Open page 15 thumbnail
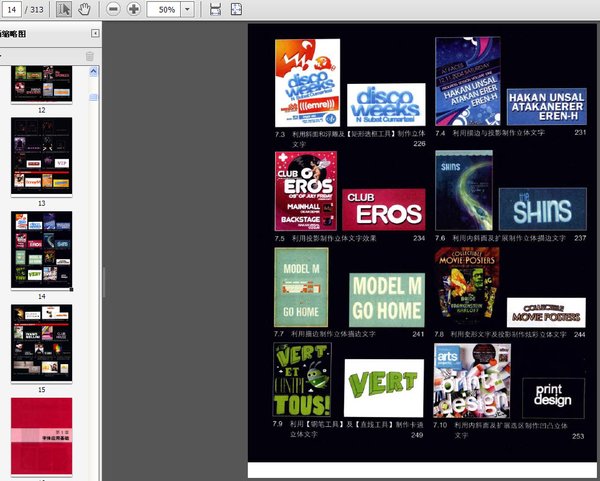The width and height of the screenshot is (600, 481). pyautogui.click(x=42, y=343)
